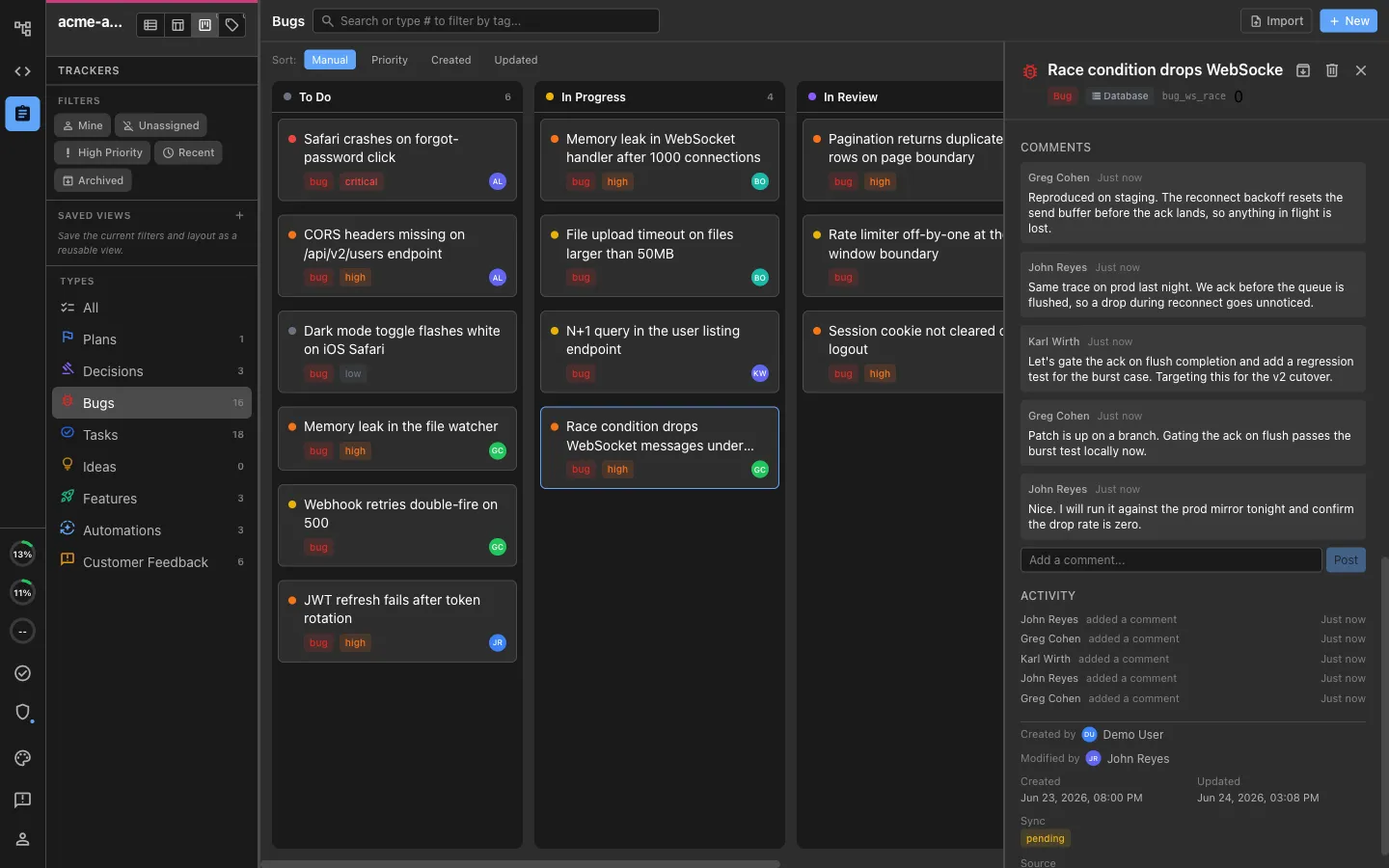Viewport: 1389px width, 868px height.
Task: Select the clipboard trackers icon in rail
Action: (x=22, y=114)
